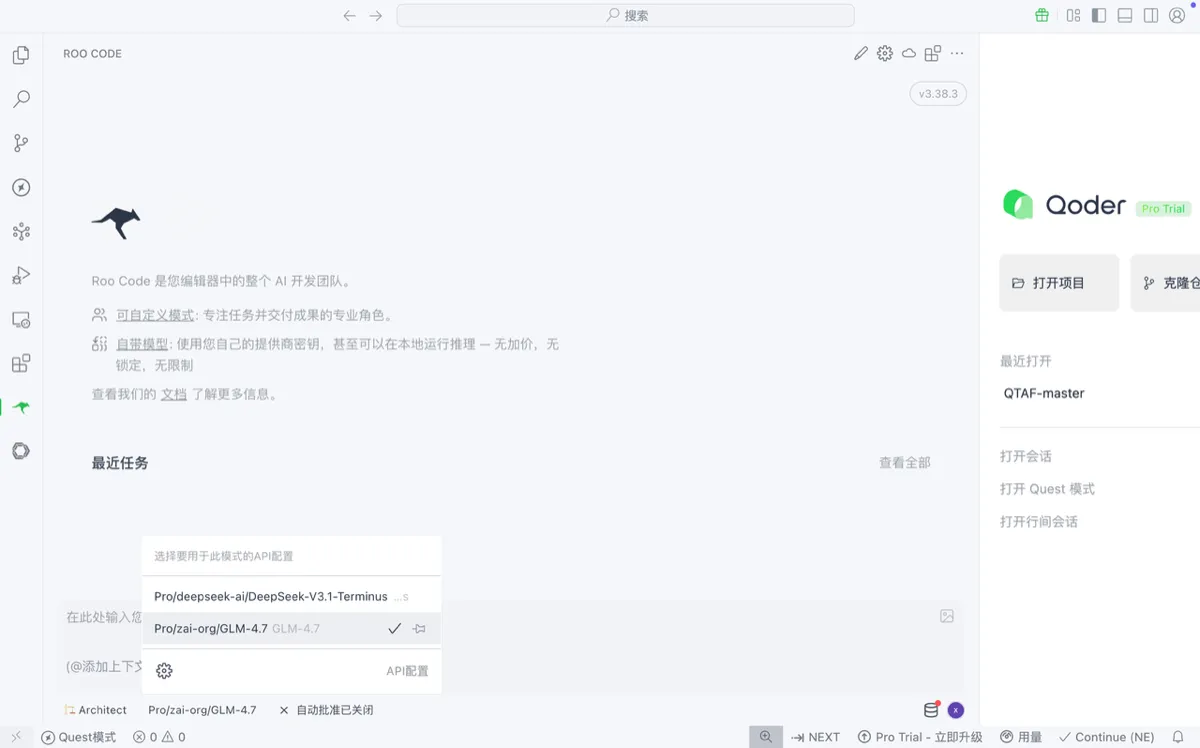Viewport: 1200px width, 748px height.
Task: Click the Pro Trial badge beside Qoder
Action: click(1163, 208)
